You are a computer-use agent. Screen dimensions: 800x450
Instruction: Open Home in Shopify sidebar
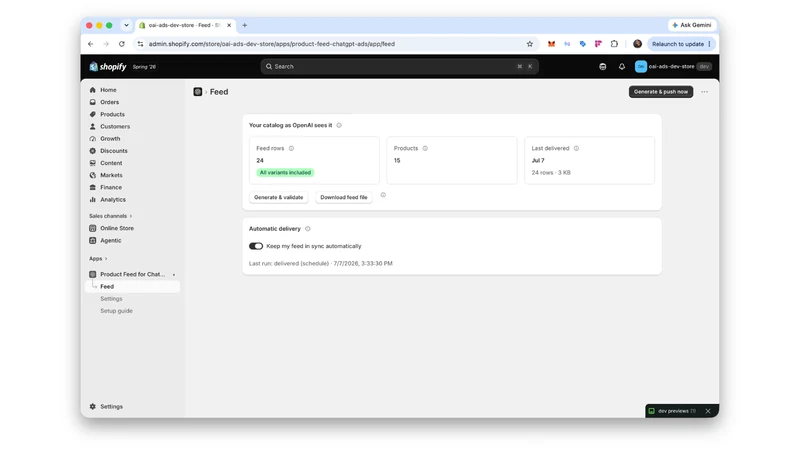point(108,90)
